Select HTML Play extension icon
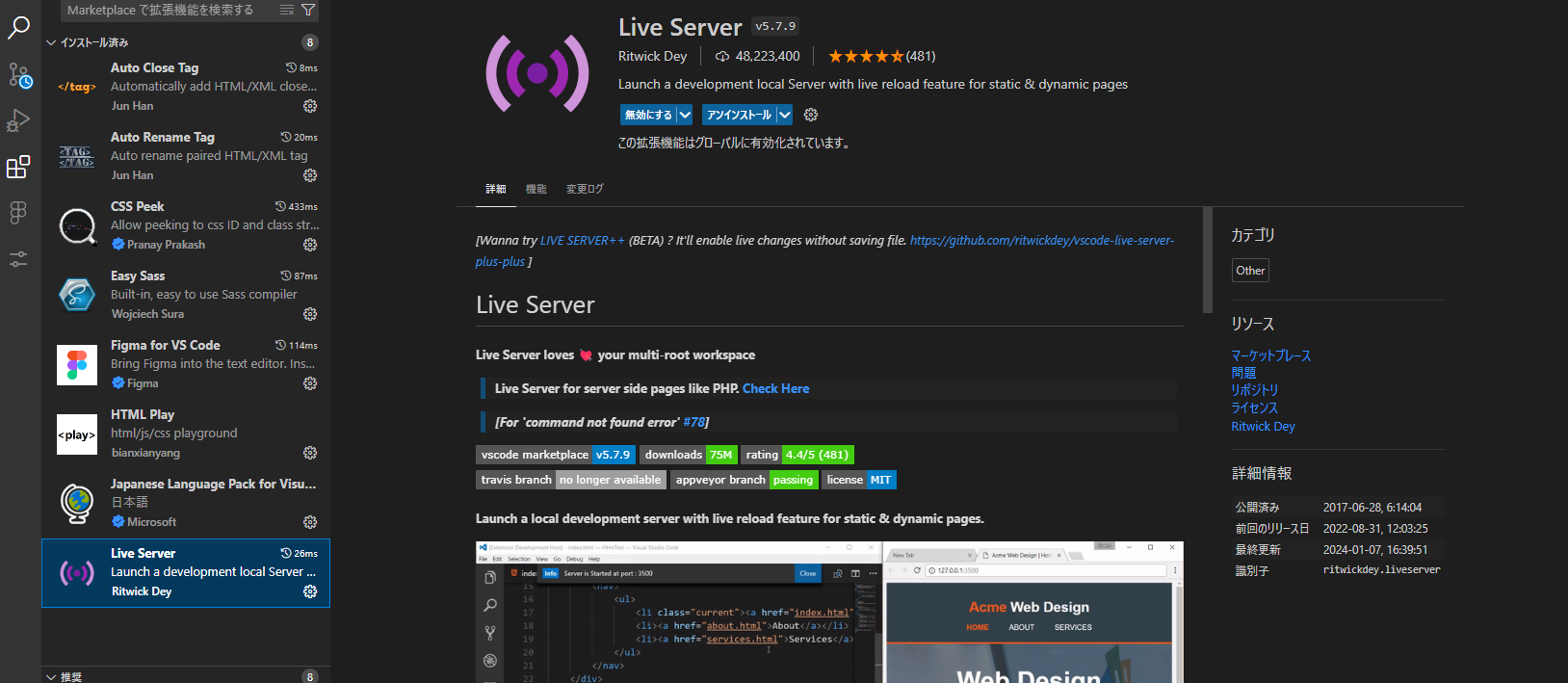Screen dimensions: 1568x683 [x=77, y=434]
